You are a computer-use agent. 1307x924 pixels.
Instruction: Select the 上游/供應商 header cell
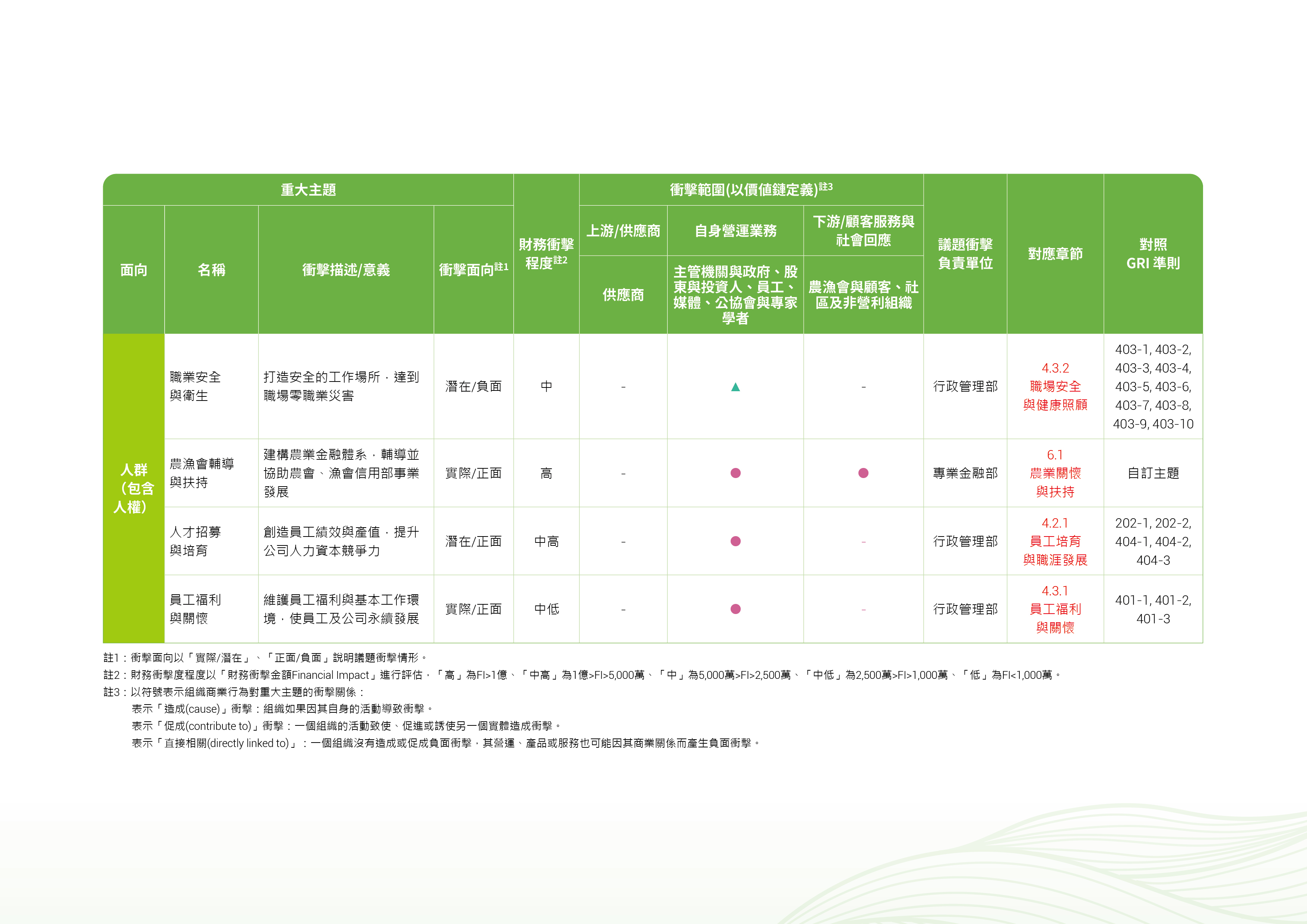pyautogui.click(x=623, y=231)
